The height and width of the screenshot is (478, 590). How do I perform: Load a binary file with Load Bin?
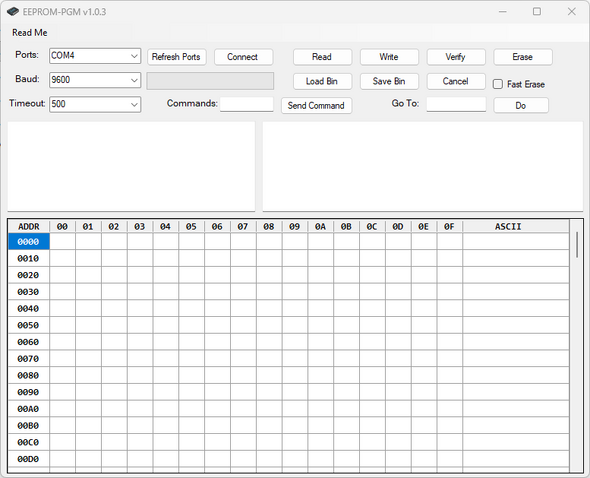(322, 81)
